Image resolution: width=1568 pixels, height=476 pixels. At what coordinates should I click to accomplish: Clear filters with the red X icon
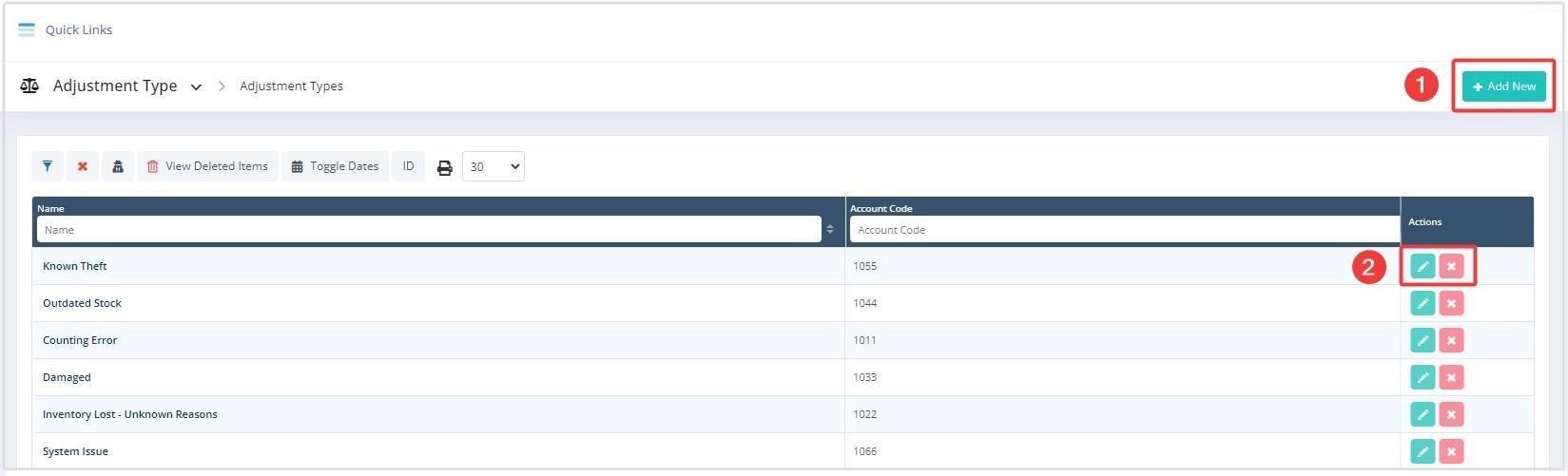click(83, 166)
